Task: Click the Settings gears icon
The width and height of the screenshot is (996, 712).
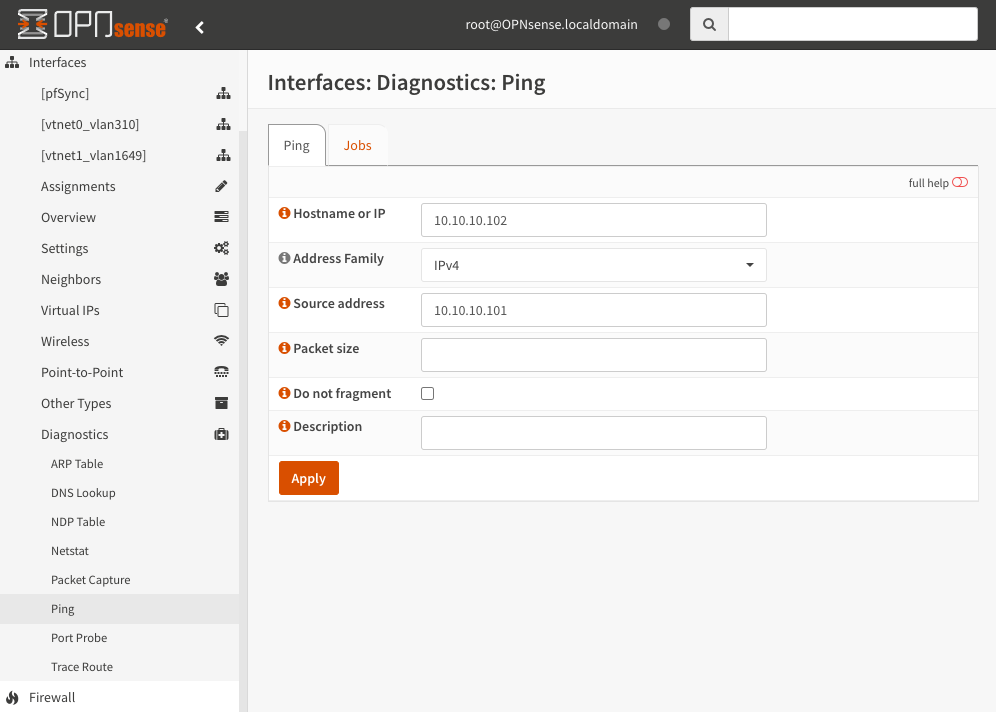Action: 221,248
